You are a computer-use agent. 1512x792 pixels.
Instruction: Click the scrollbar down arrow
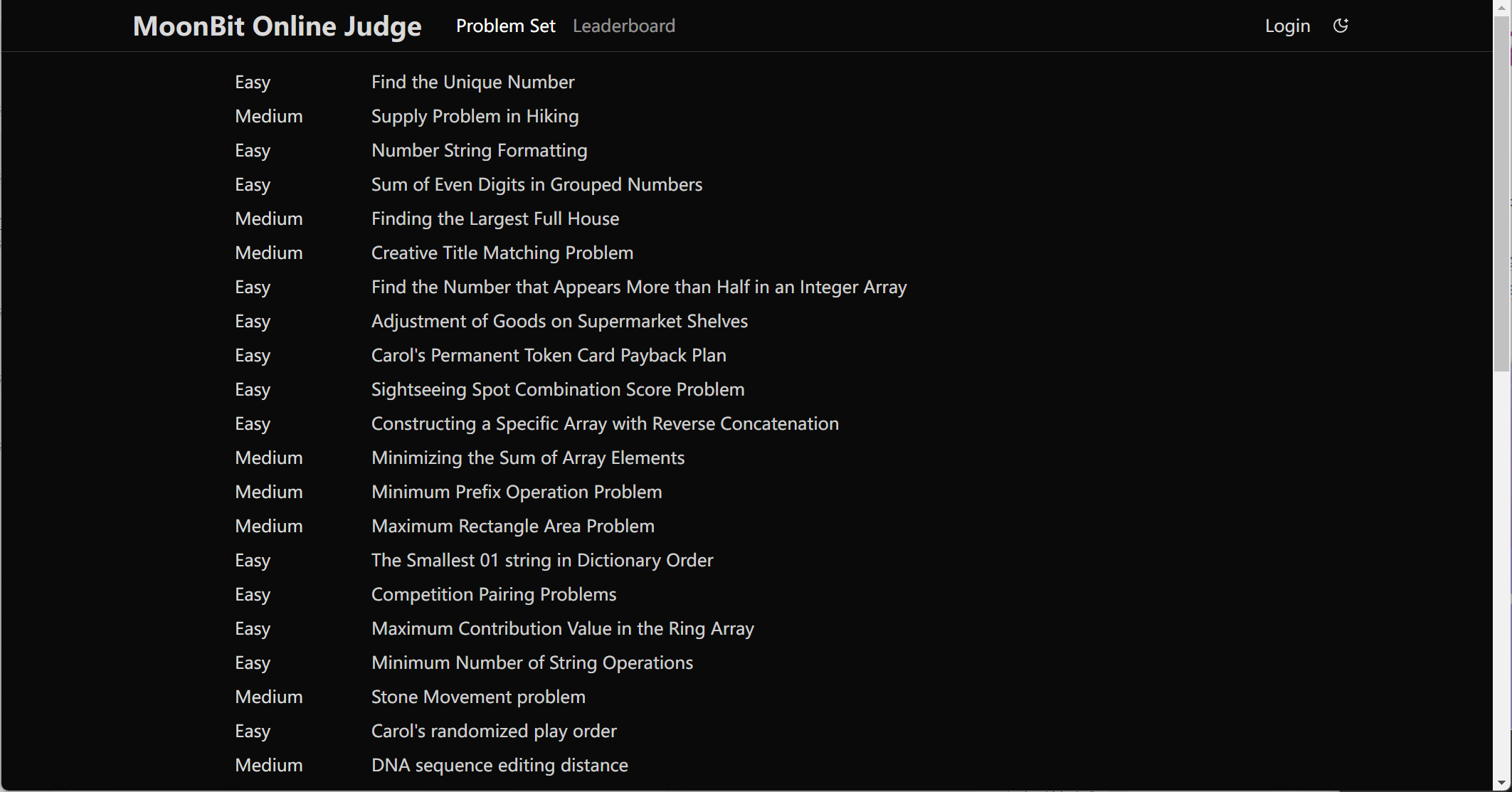[x=1502, y=783]
